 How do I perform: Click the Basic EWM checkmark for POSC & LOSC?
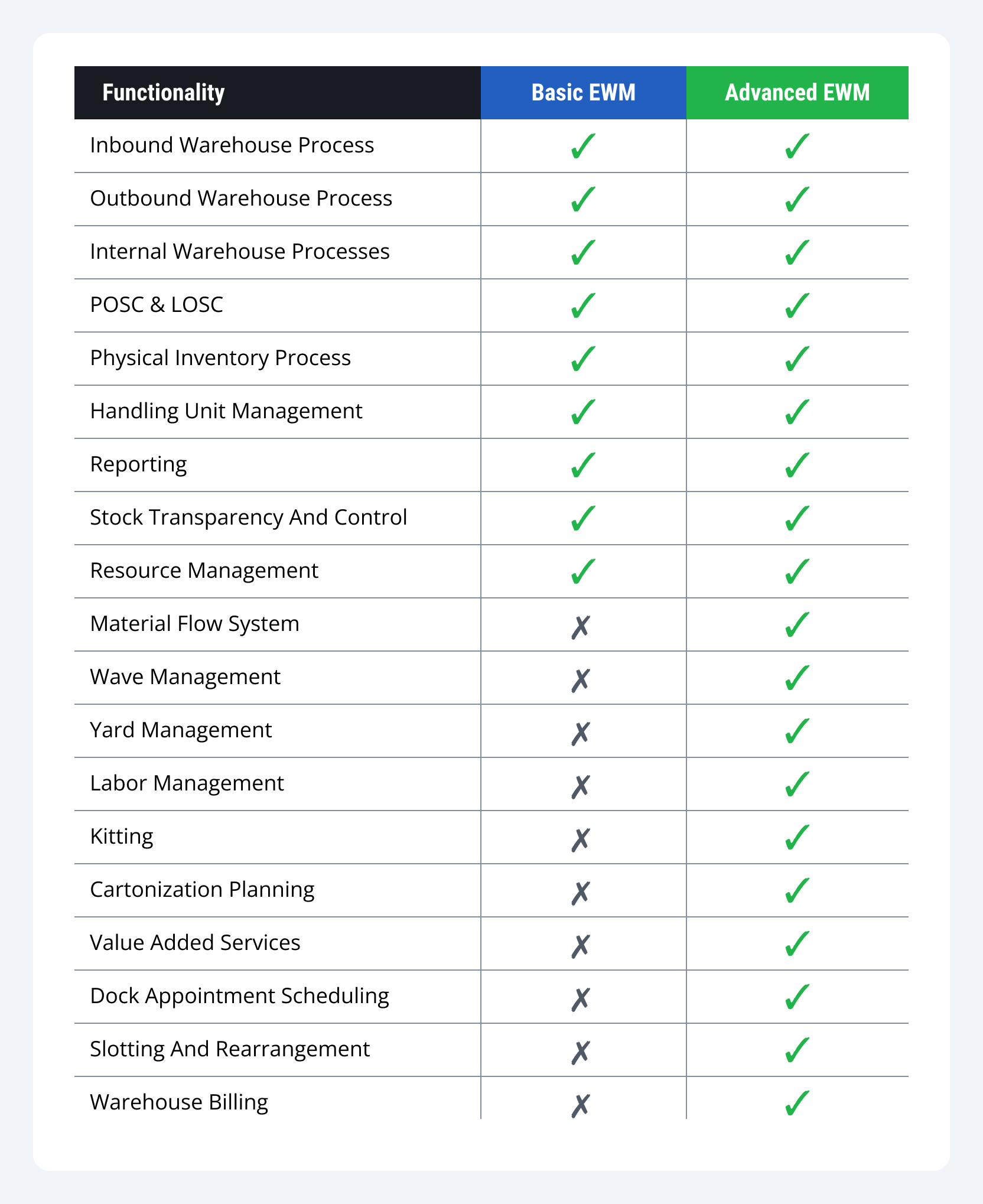point(583,305)
